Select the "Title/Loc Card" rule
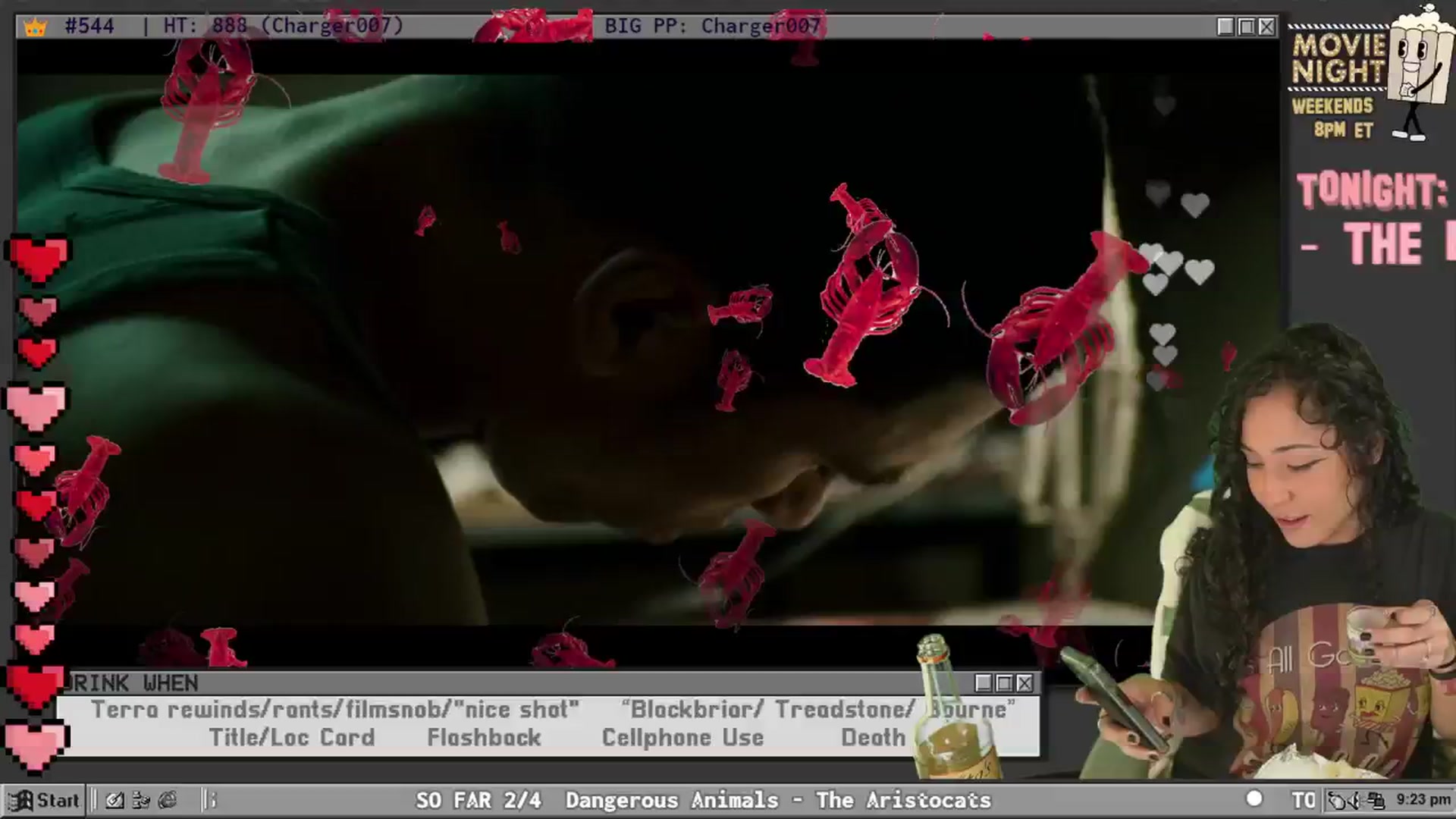 292,737
